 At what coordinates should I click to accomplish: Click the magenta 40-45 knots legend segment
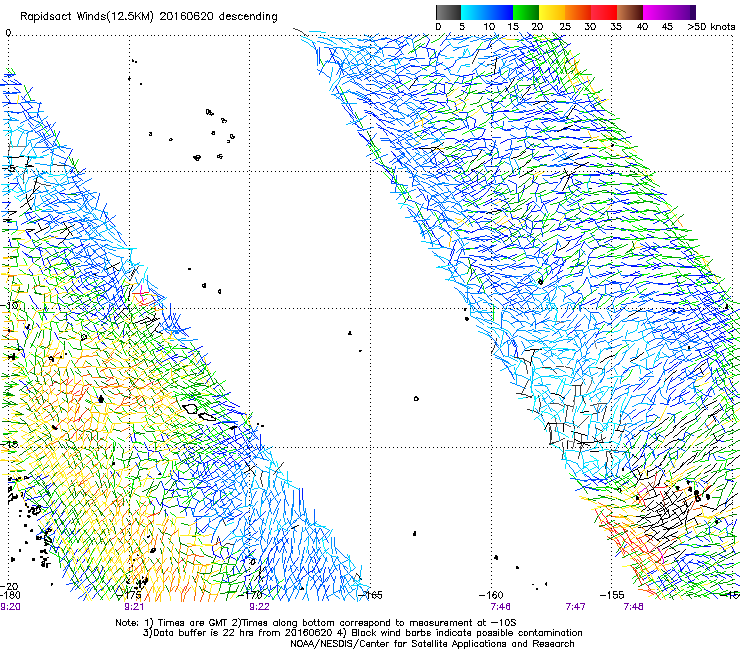click(x=656, y=12)
